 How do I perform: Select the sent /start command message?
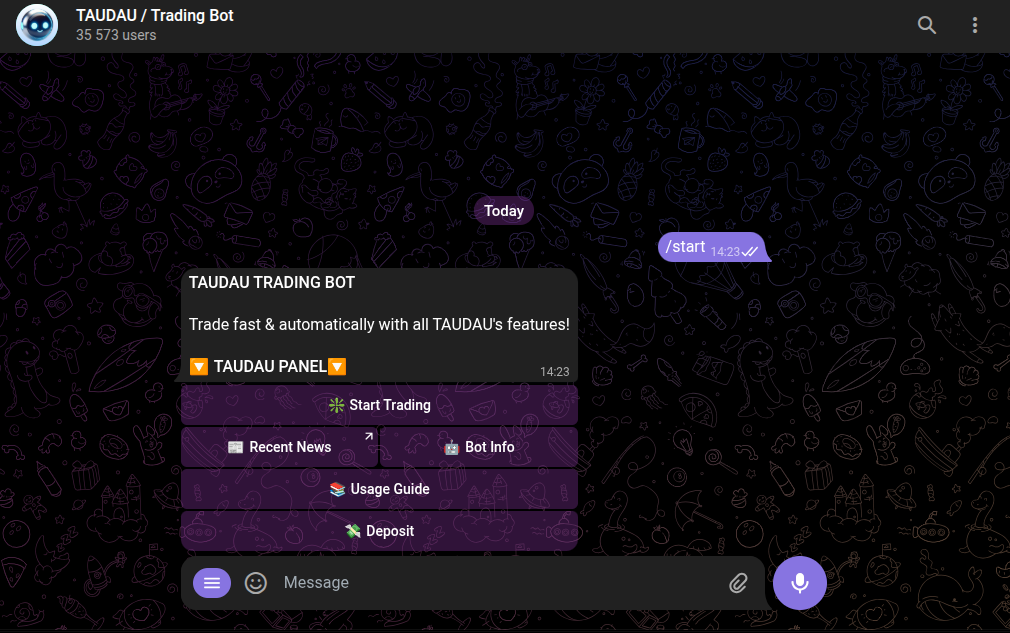coord(712,247)
